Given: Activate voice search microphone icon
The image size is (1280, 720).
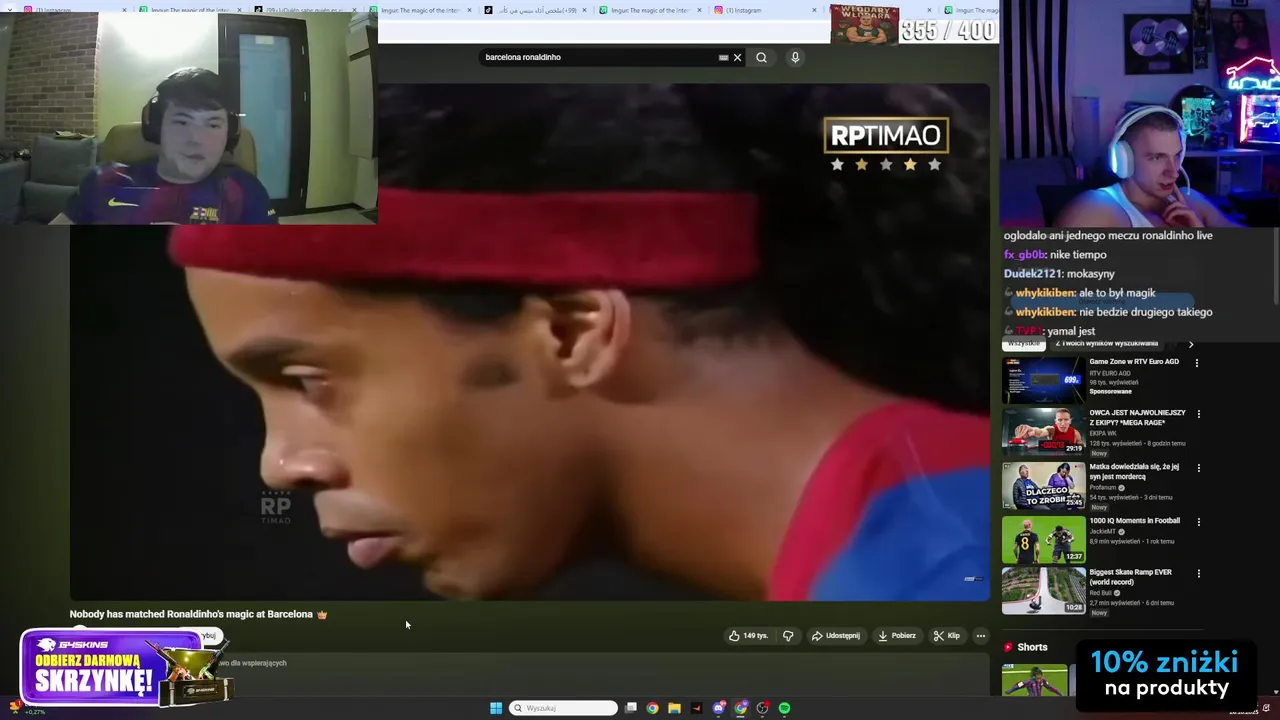Looking at the screenshot, I should (x=795, y=57).
